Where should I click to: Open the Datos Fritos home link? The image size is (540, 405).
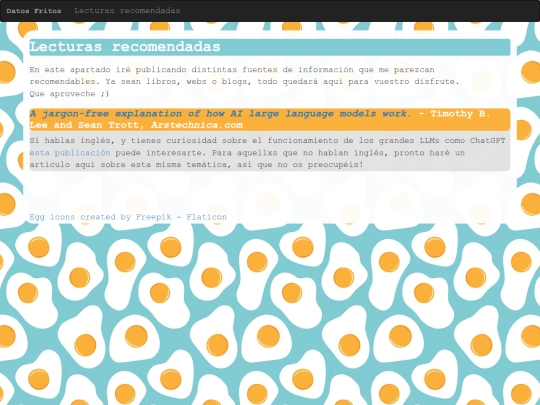(34, 11)
